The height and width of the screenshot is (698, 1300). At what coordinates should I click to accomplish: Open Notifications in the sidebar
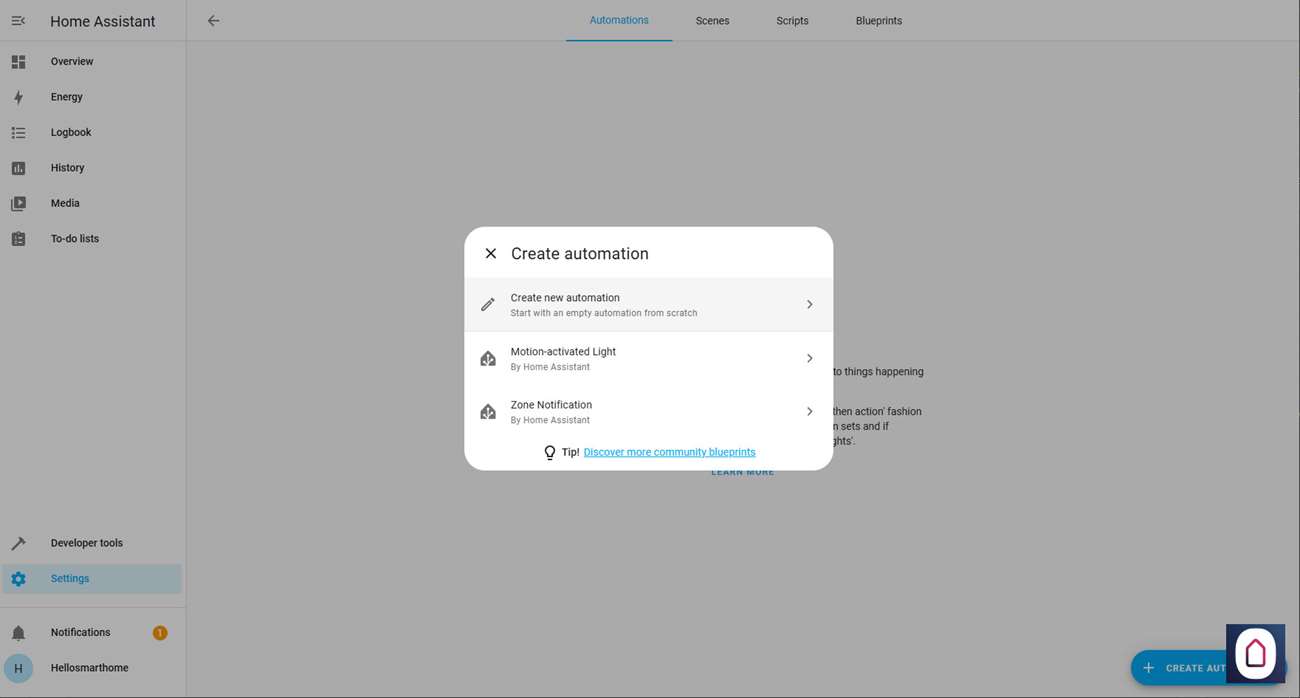pos(92,633)
